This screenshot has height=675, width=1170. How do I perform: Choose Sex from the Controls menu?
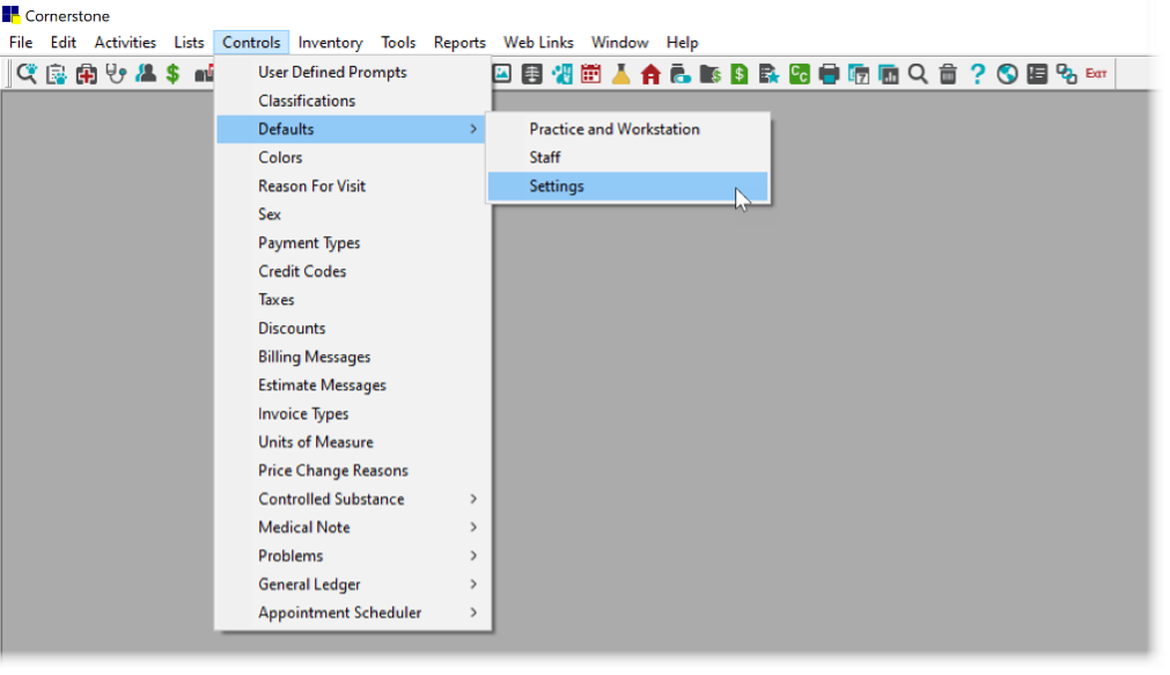pos(351,214)
